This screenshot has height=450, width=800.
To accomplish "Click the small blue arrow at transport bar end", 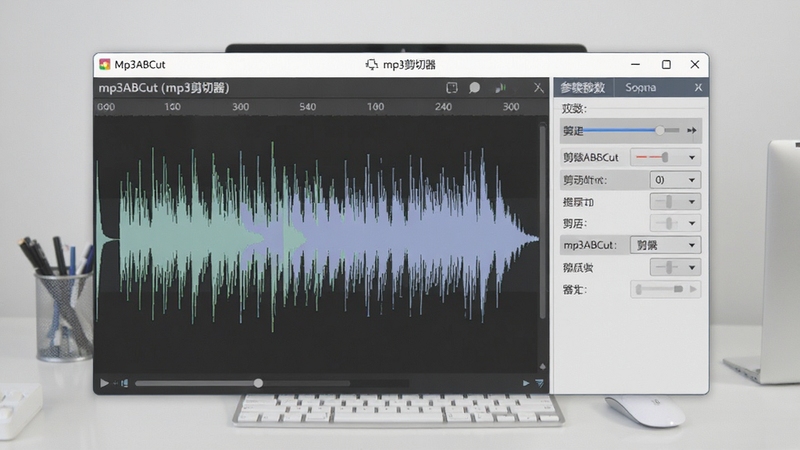I will tap(526, 383).
